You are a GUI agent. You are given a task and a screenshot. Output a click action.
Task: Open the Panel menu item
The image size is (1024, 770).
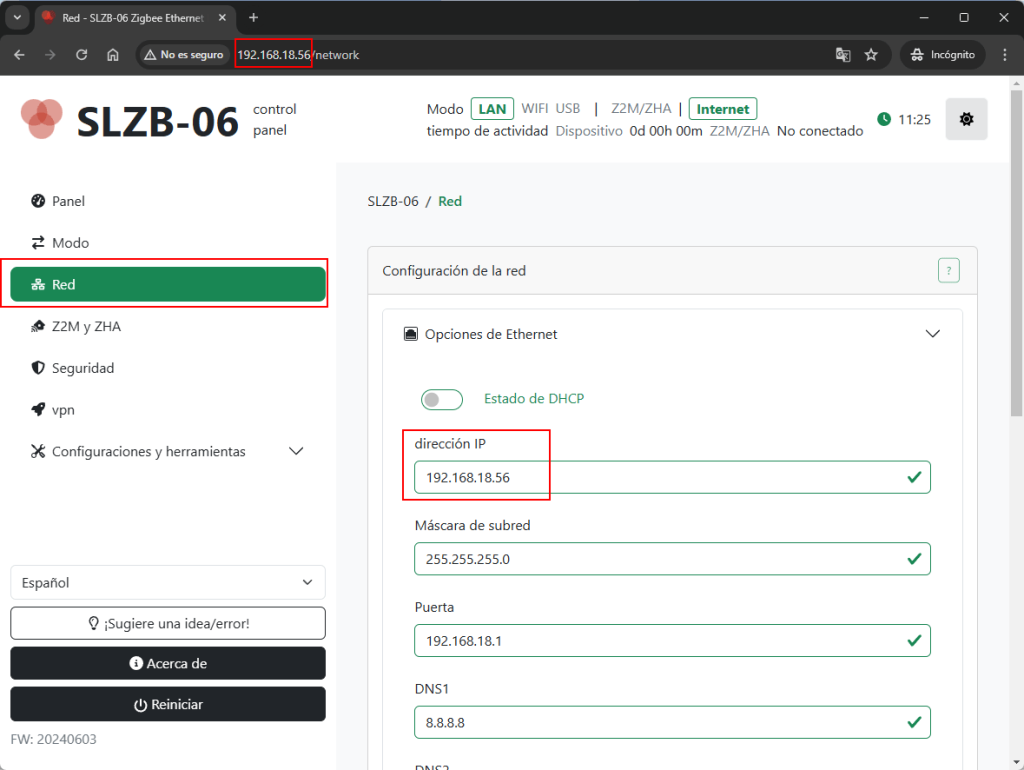point(68,201)
